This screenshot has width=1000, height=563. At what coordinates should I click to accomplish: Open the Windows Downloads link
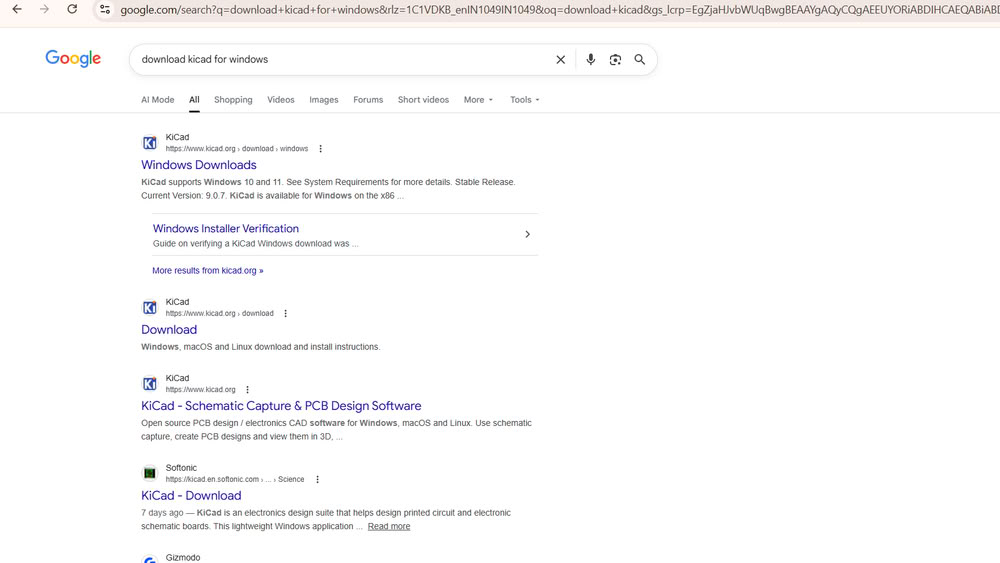click(x=198, y=165)
